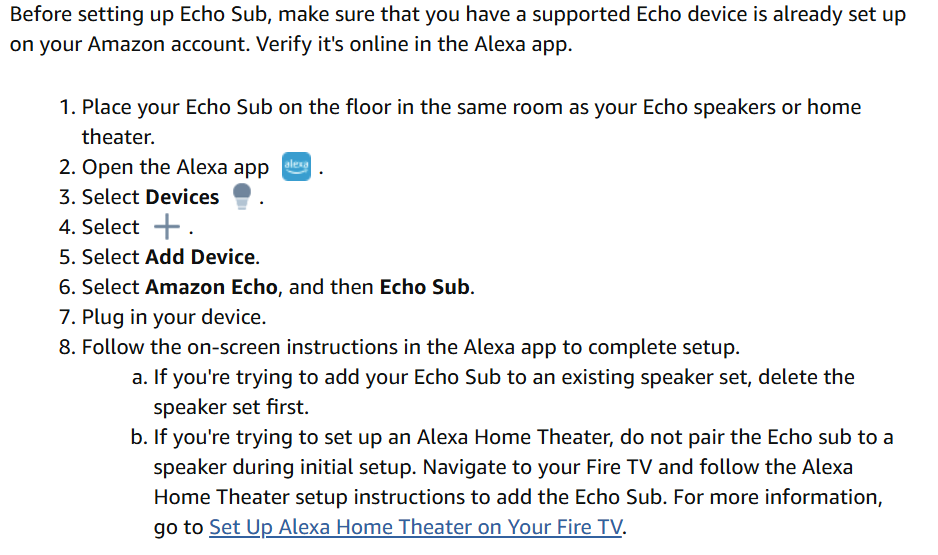Click sub-step a about existing speaker set
938x555 pixels.
coord(500,377)
